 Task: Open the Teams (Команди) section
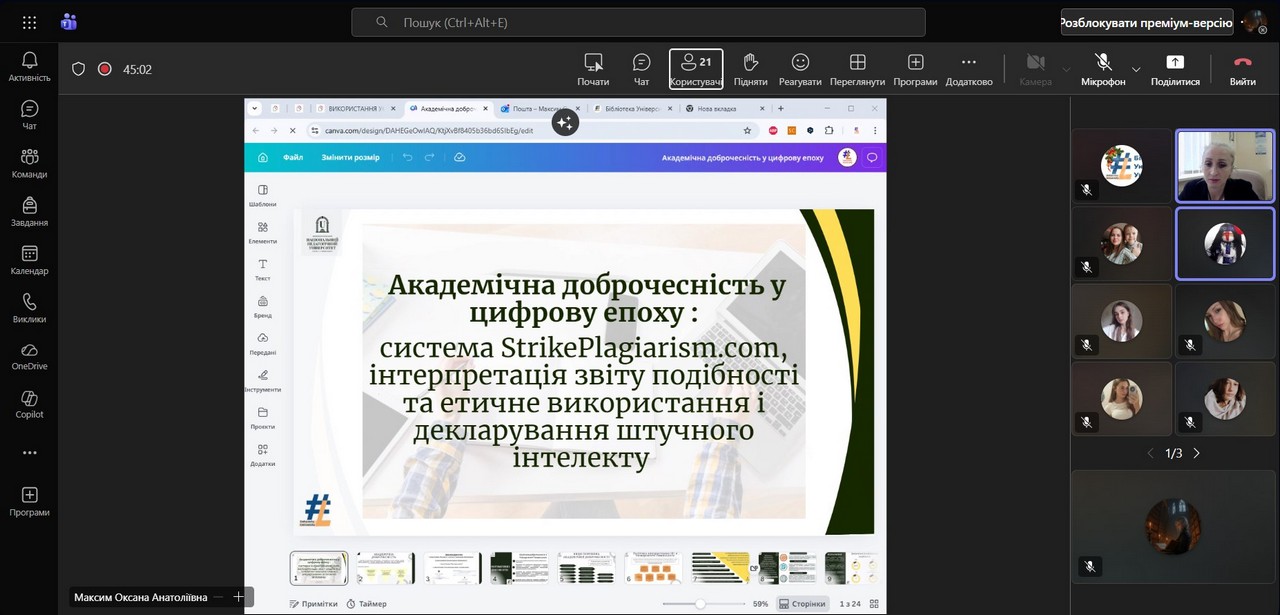pos(29,163)
